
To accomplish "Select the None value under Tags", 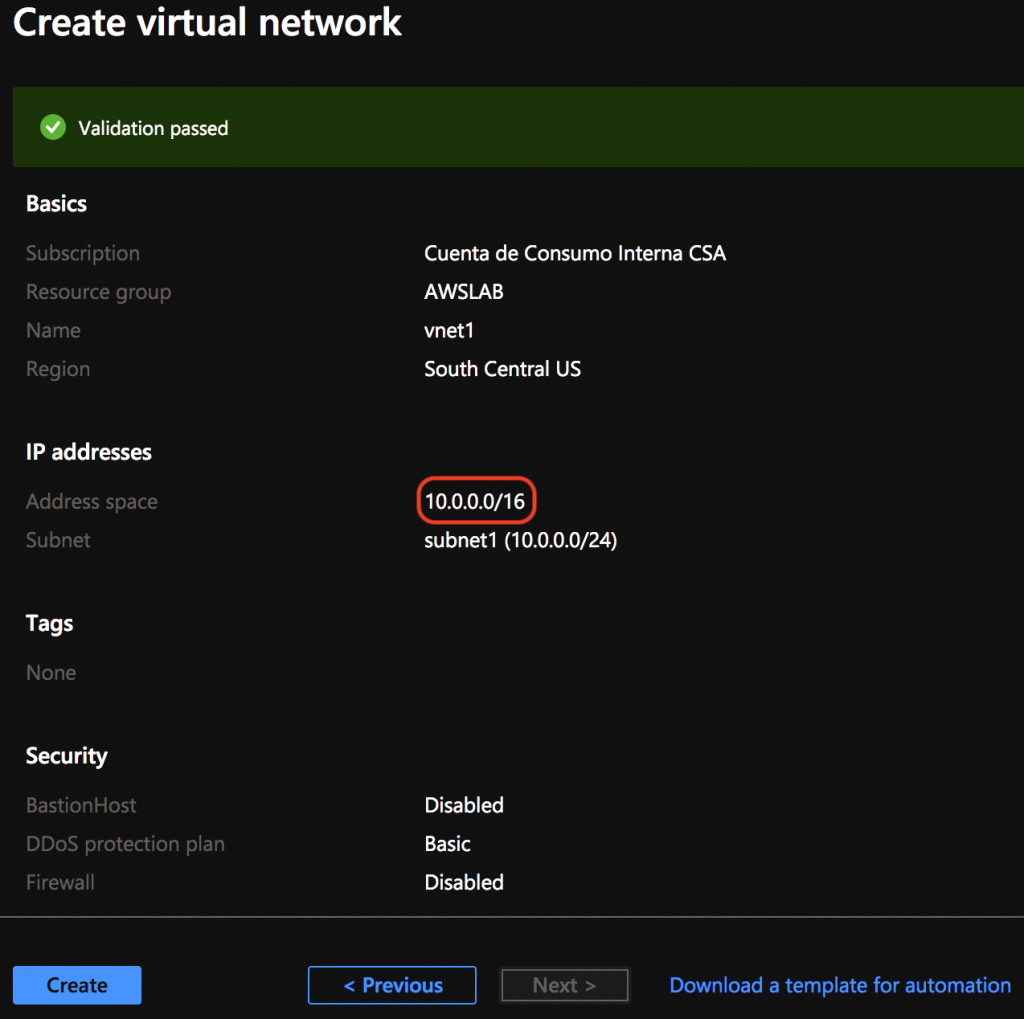I will (51, 673).
